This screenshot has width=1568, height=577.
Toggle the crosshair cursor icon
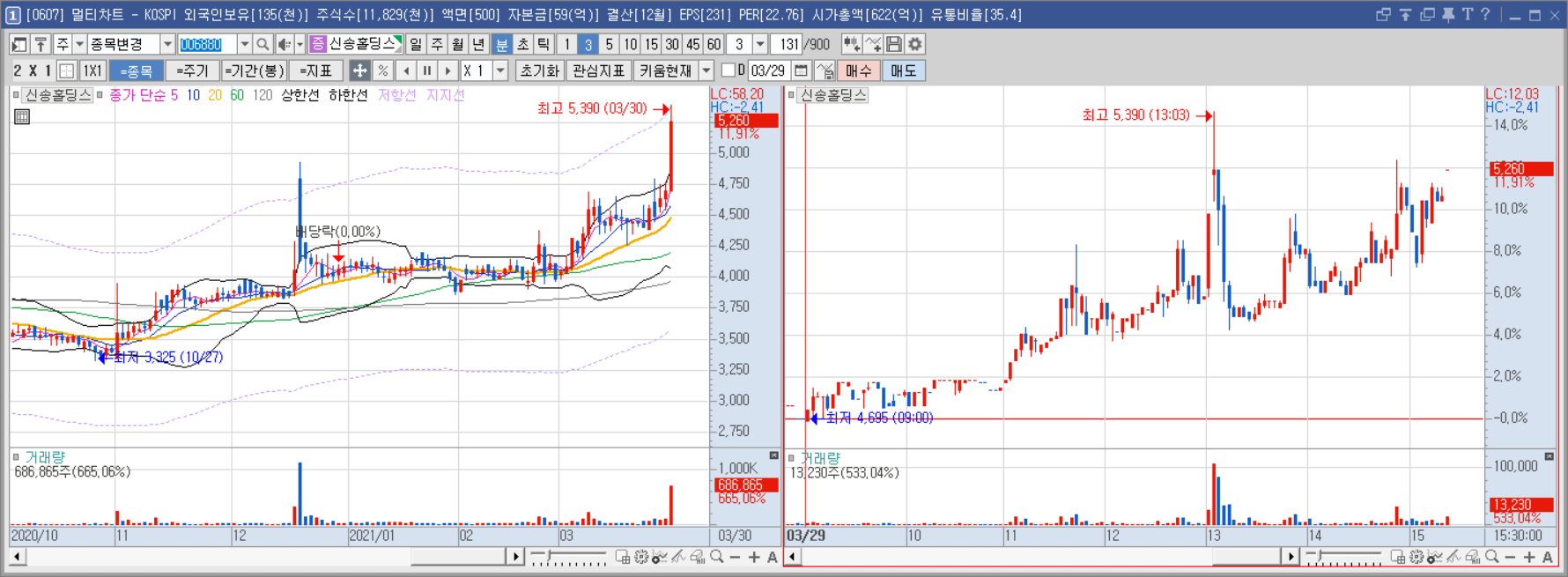[359, 70]
